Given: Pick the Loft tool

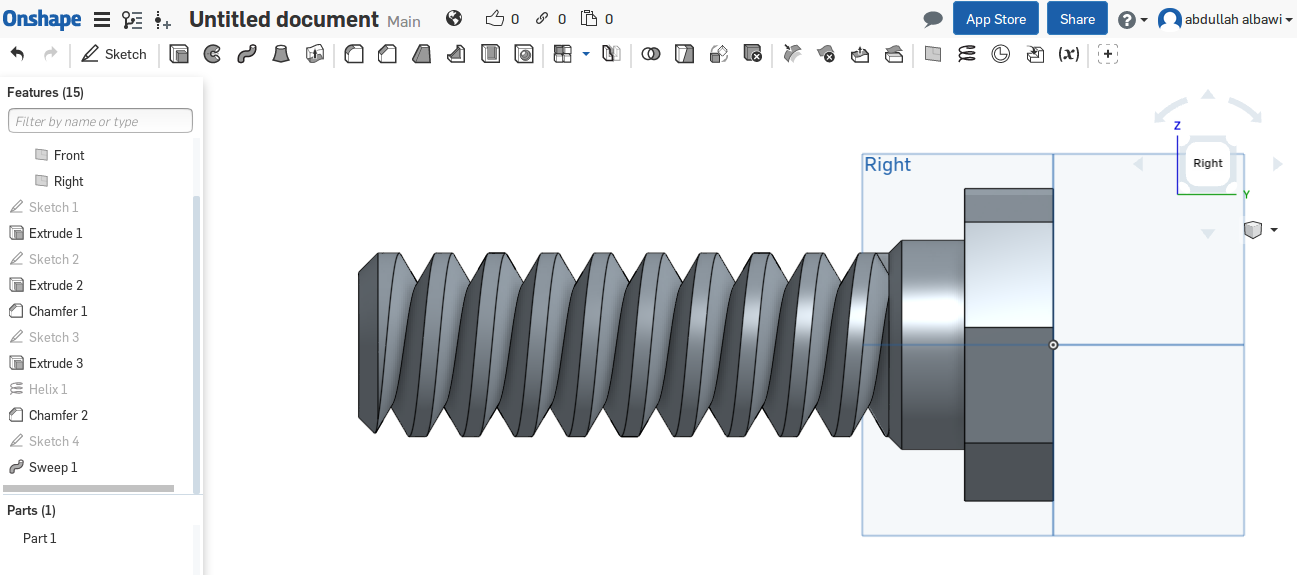Looking at the screenshot, I should click(x=281, y=54).
